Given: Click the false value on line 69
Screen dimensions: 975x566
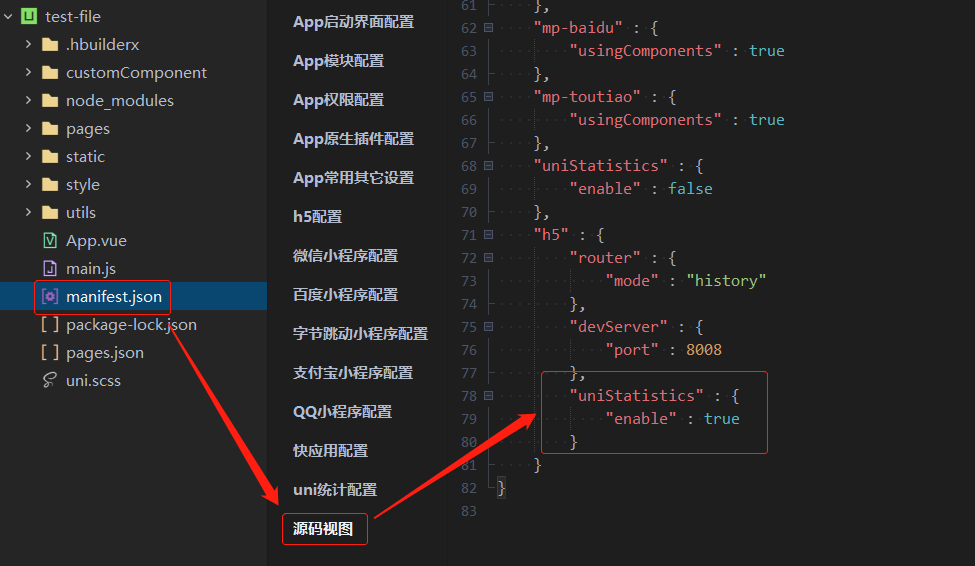Looking at the screenshot, I should (690, 188).
